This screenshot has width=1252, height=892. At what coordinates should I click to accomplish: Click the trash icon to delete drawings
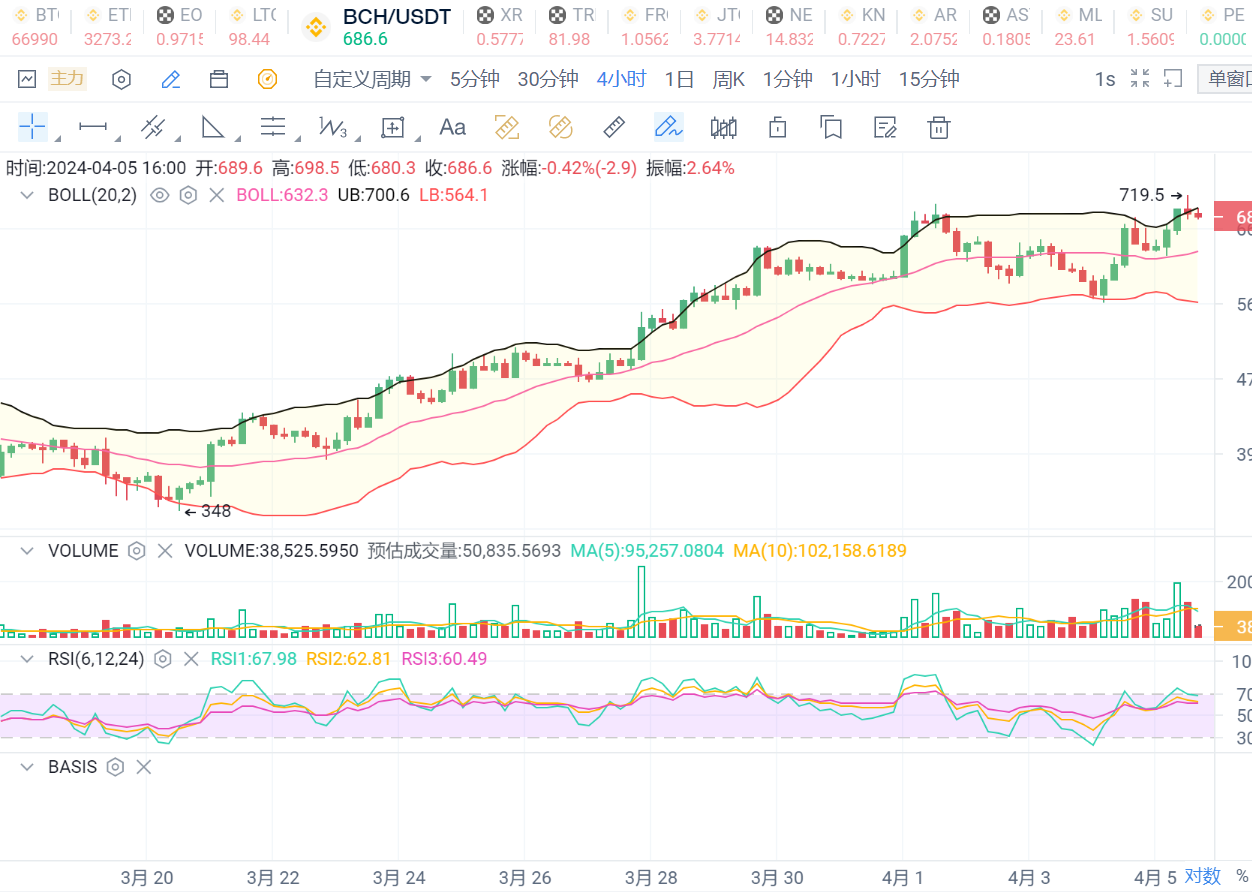(x=937, y=127)
